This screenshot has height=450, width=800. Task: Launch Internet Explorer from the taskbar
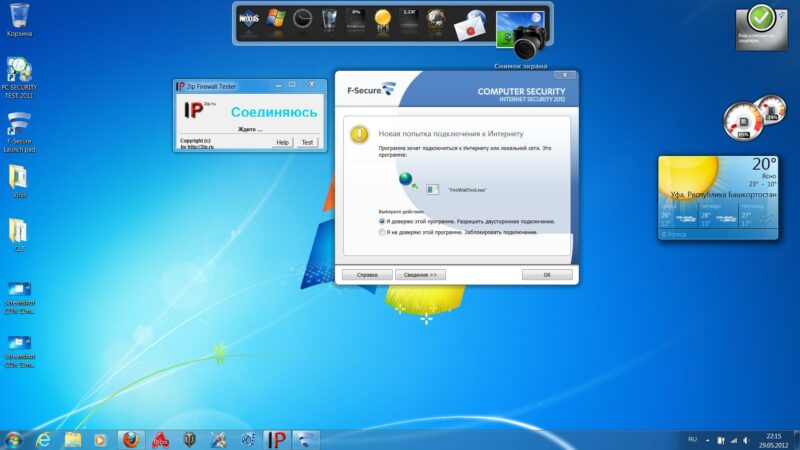pyautogui.click(x=44, y=440)
